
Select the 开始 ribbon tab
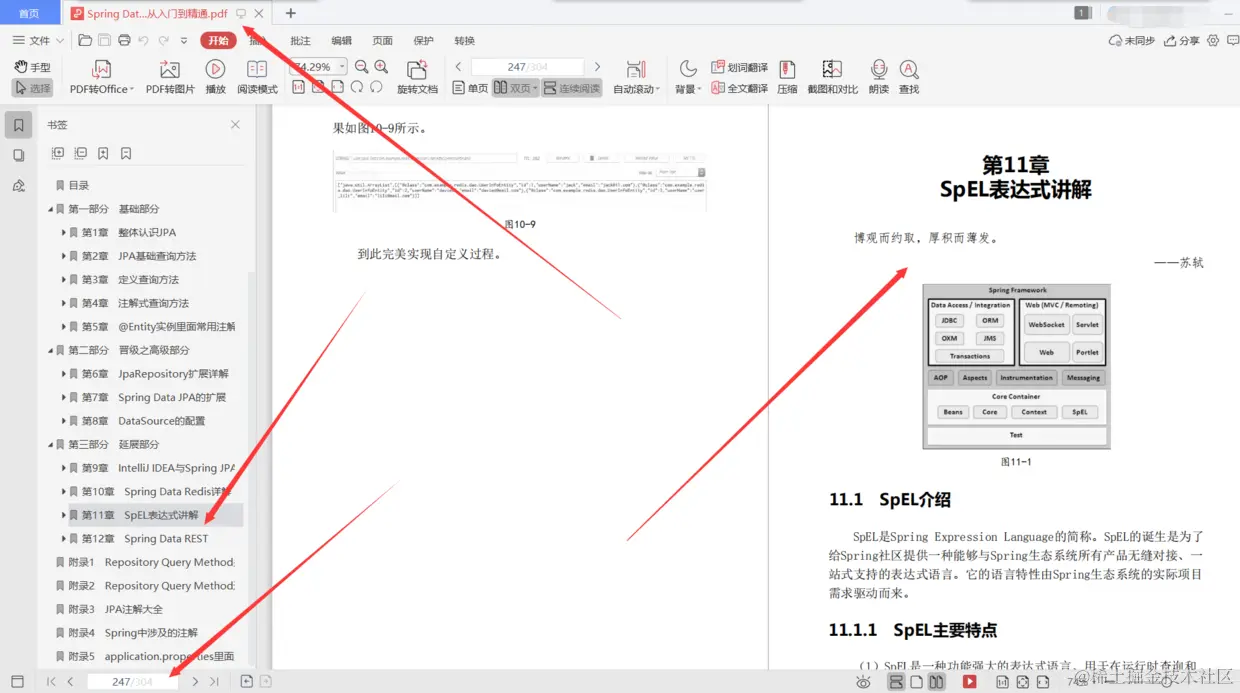218,41
